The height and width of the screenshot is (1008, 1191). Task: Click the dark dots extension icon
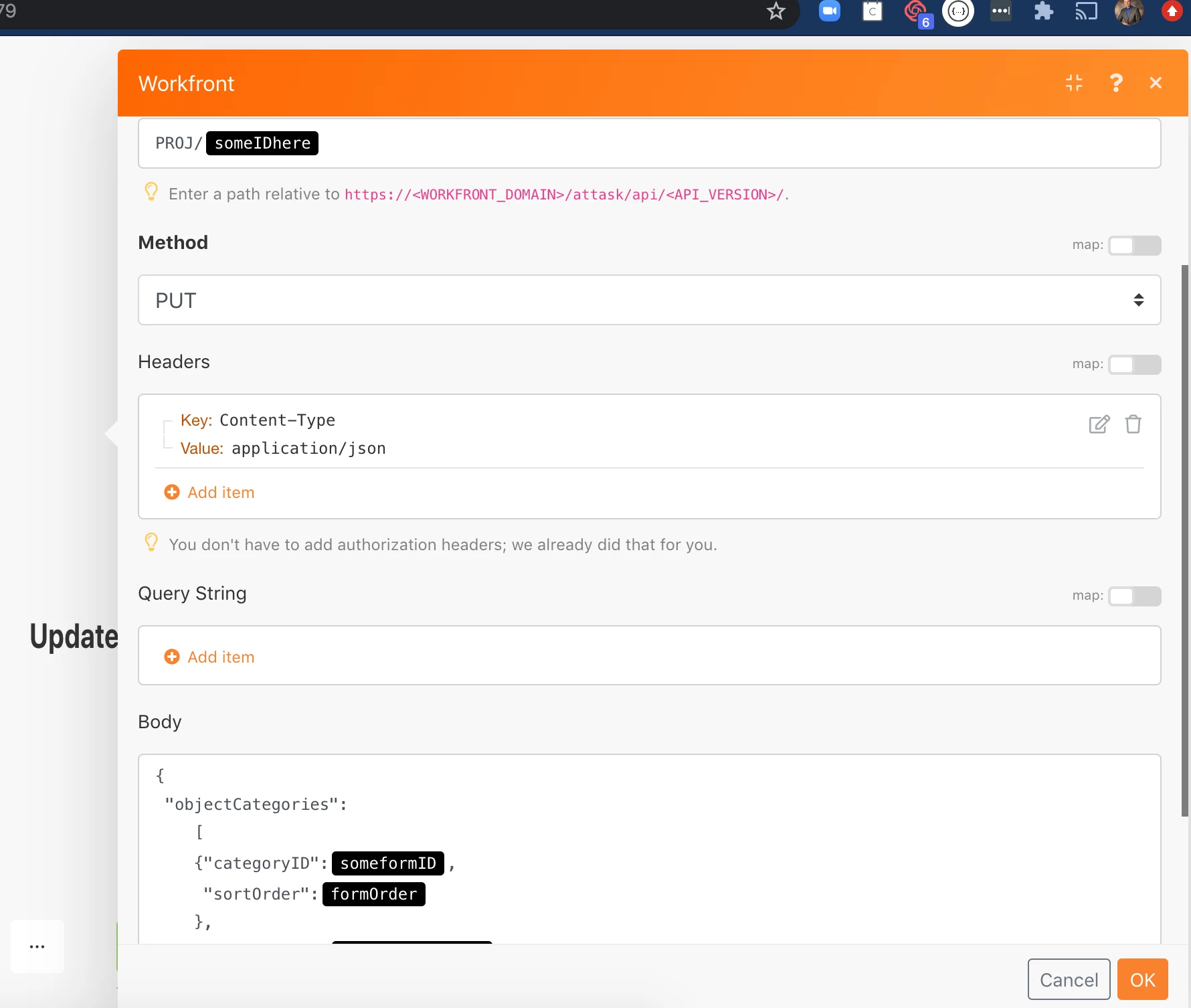coord(1001,11)
